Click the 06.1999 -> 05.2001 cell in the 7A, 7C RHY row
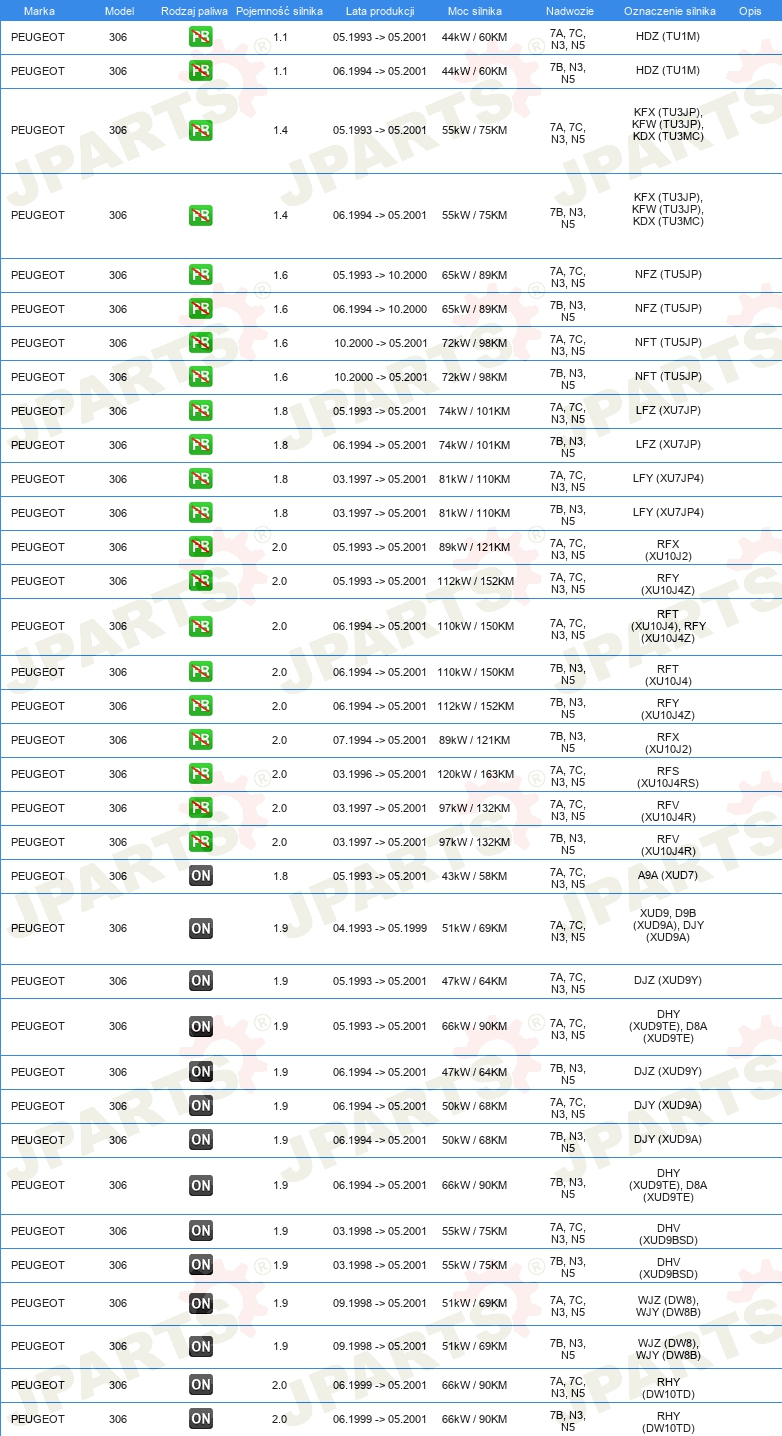The image size is (782, 1436). click(380, 1385)
